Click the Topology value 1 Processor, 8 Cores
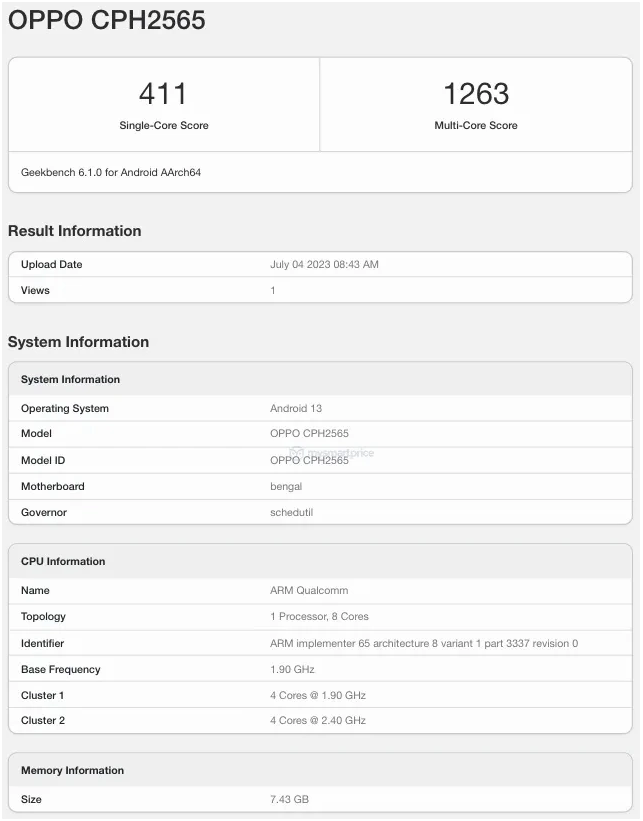This screenshot has height=821, width=643. [319, 617]
